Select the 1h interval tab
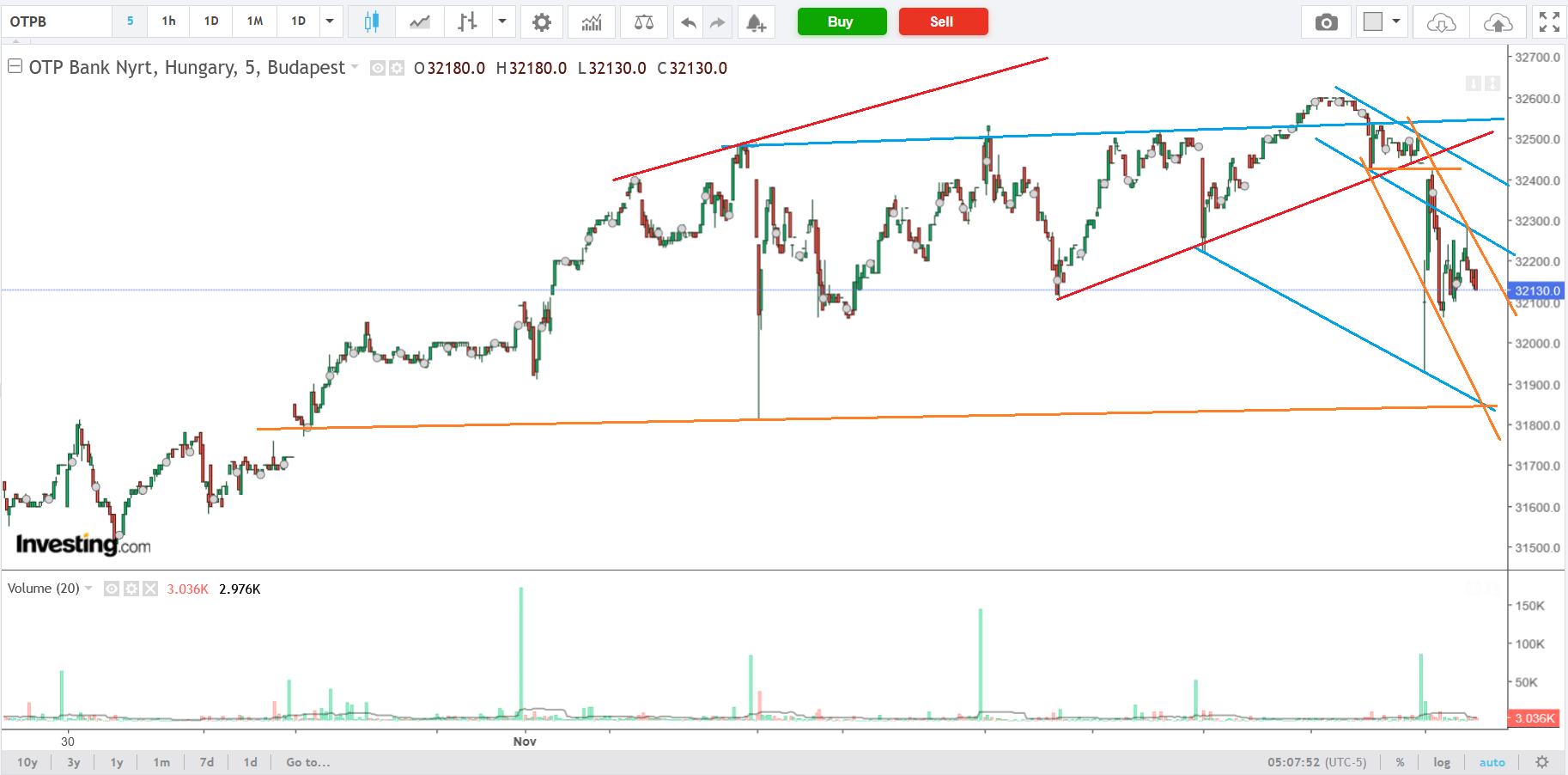The image size is (1568, 775). click(x=168, y=21)
